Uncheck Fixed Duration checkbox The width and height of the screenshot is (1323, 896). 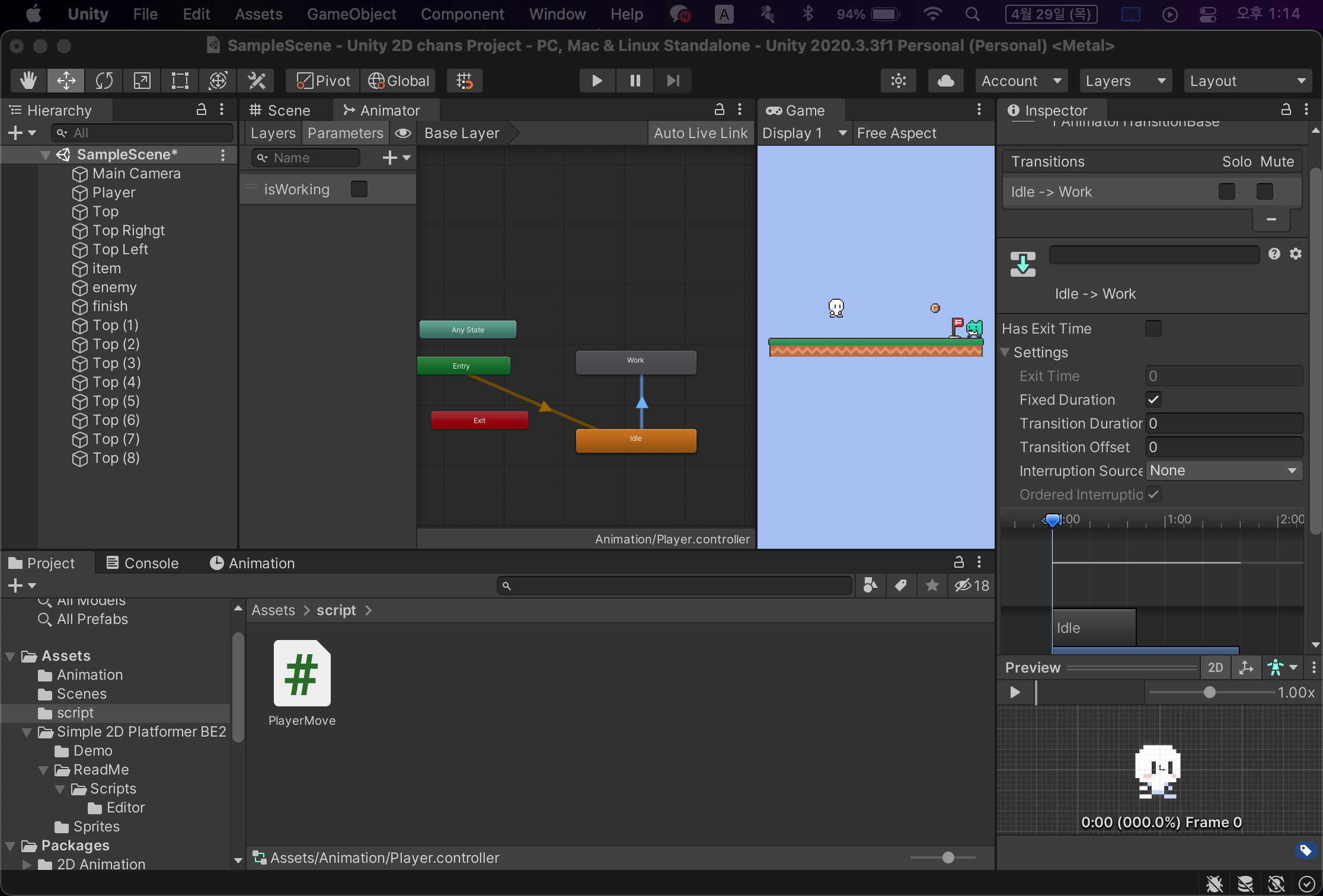pyautogui.click(x=1153, y=399)
